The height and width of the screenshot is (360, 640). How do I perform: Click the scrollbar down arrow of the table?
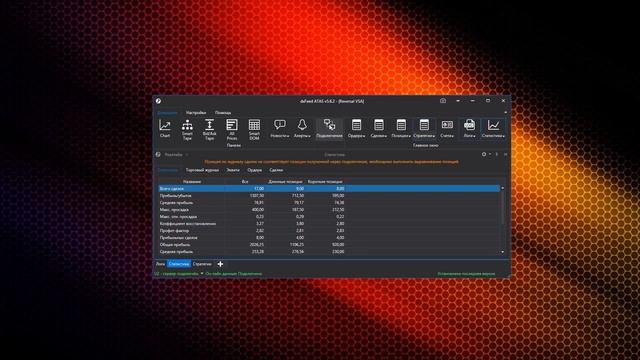(502, 252)
